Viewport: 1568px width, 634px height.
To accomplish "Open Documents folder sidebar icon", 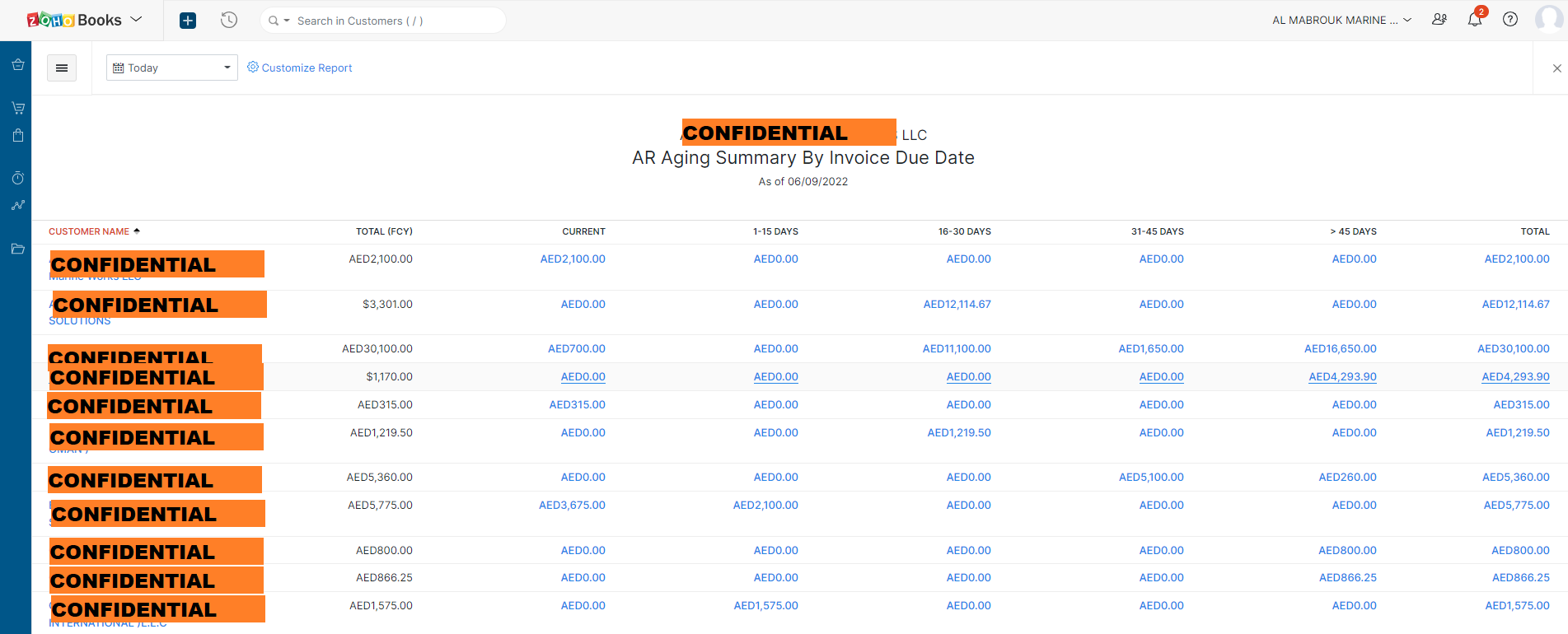I will 17,249.
